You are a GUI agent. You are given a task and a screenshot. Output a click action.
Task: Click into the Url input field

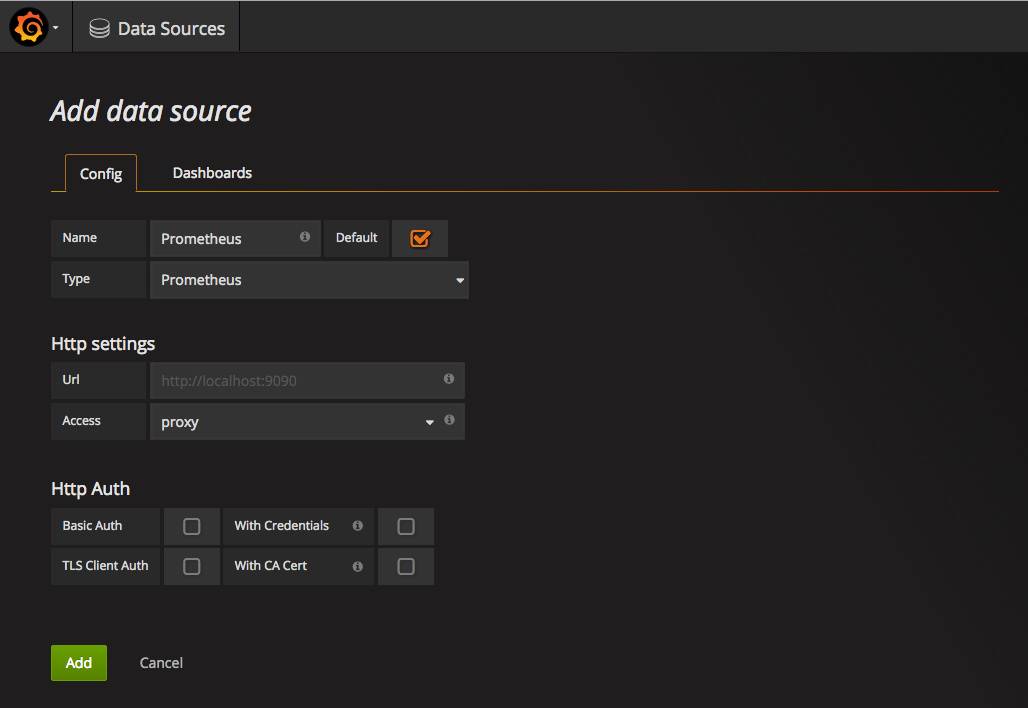tap(295, 381)
